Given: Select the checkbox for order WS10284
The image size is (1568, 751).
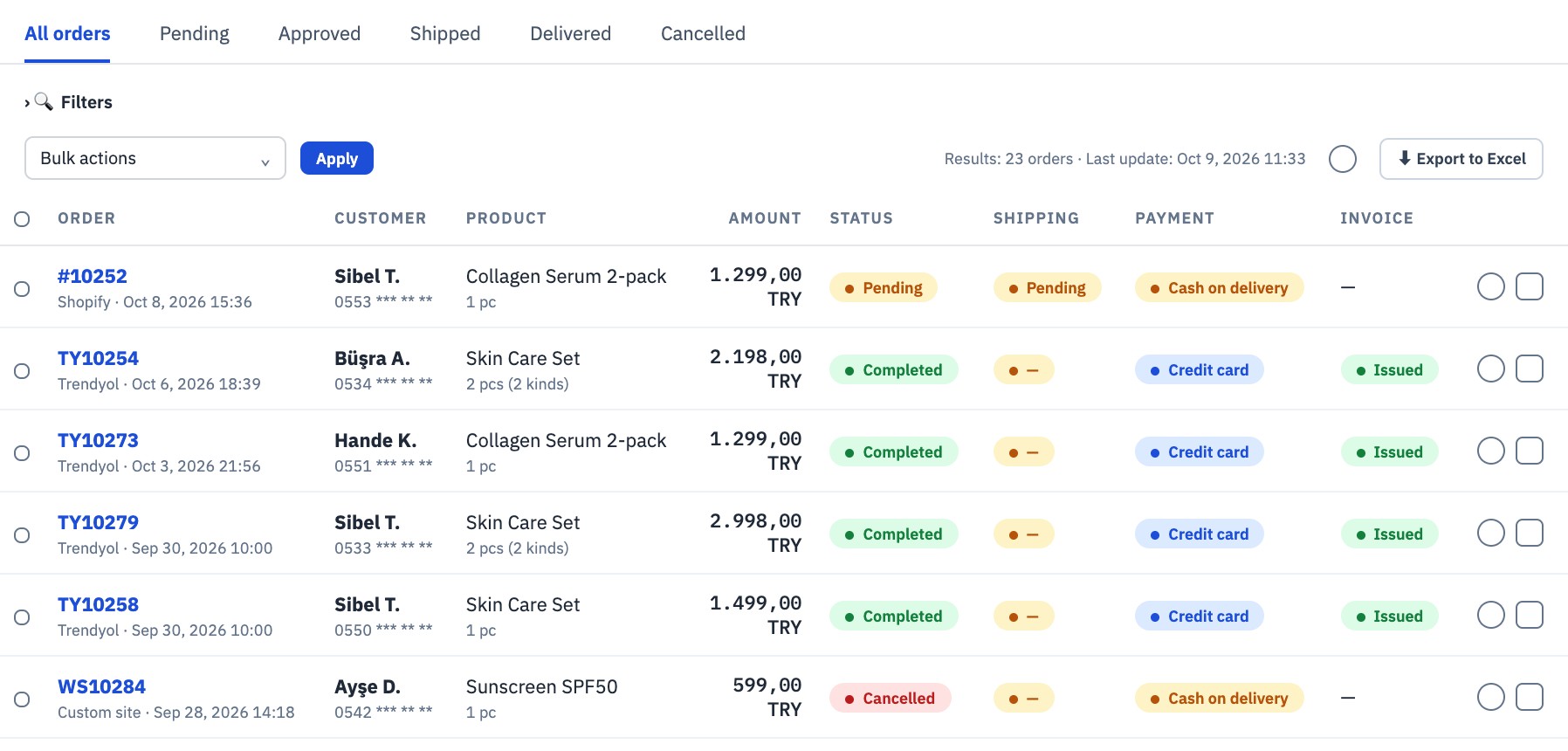Looking at the screenshot, I should [x=22, y=699].
